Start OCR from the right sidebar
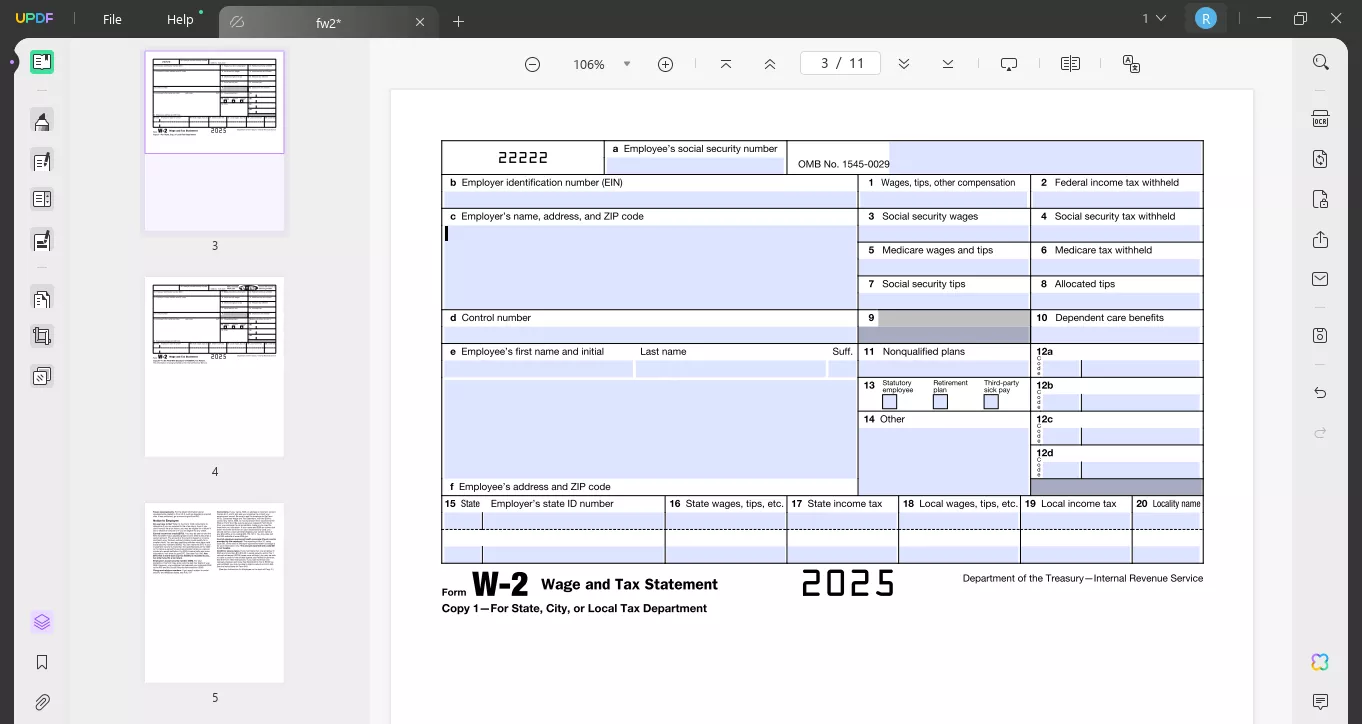This screenshot has height=724, width=1362. click(1320, 118)
